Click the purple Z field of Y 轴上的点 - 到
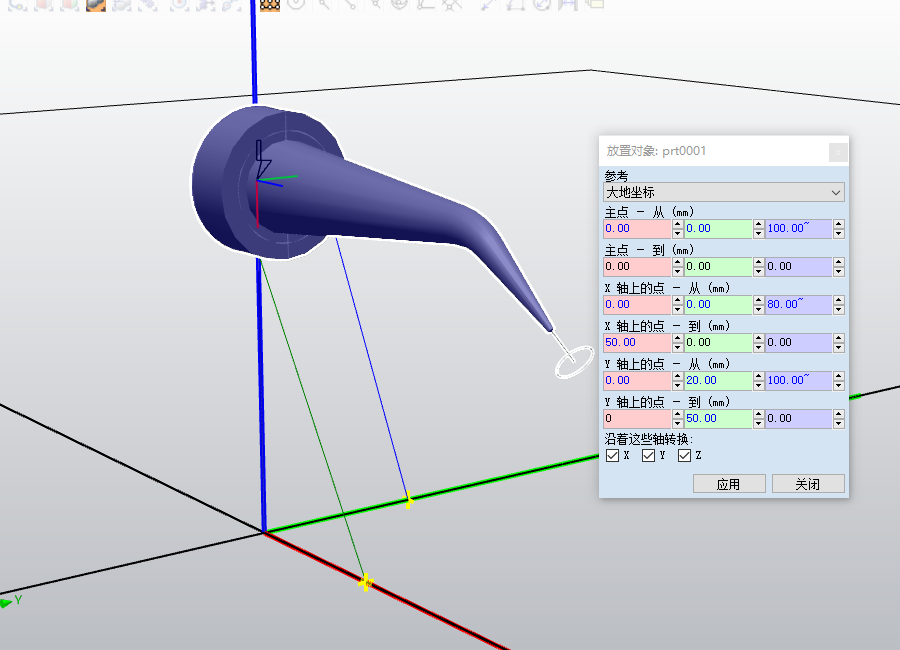This screenshot has height=650, width=900. point(799,419)
